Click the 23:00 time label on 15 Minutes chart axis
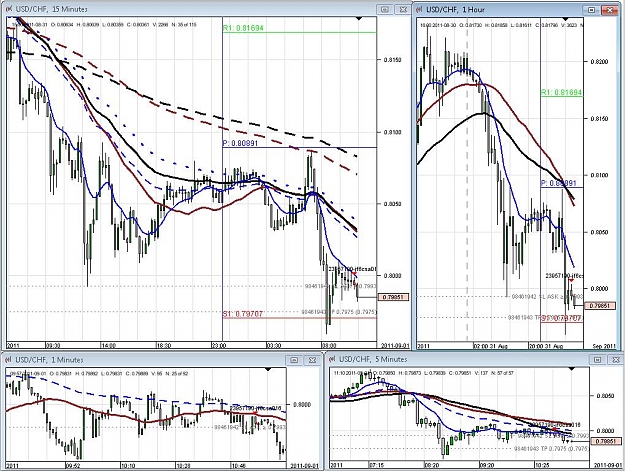 click(x=219, y=345)
